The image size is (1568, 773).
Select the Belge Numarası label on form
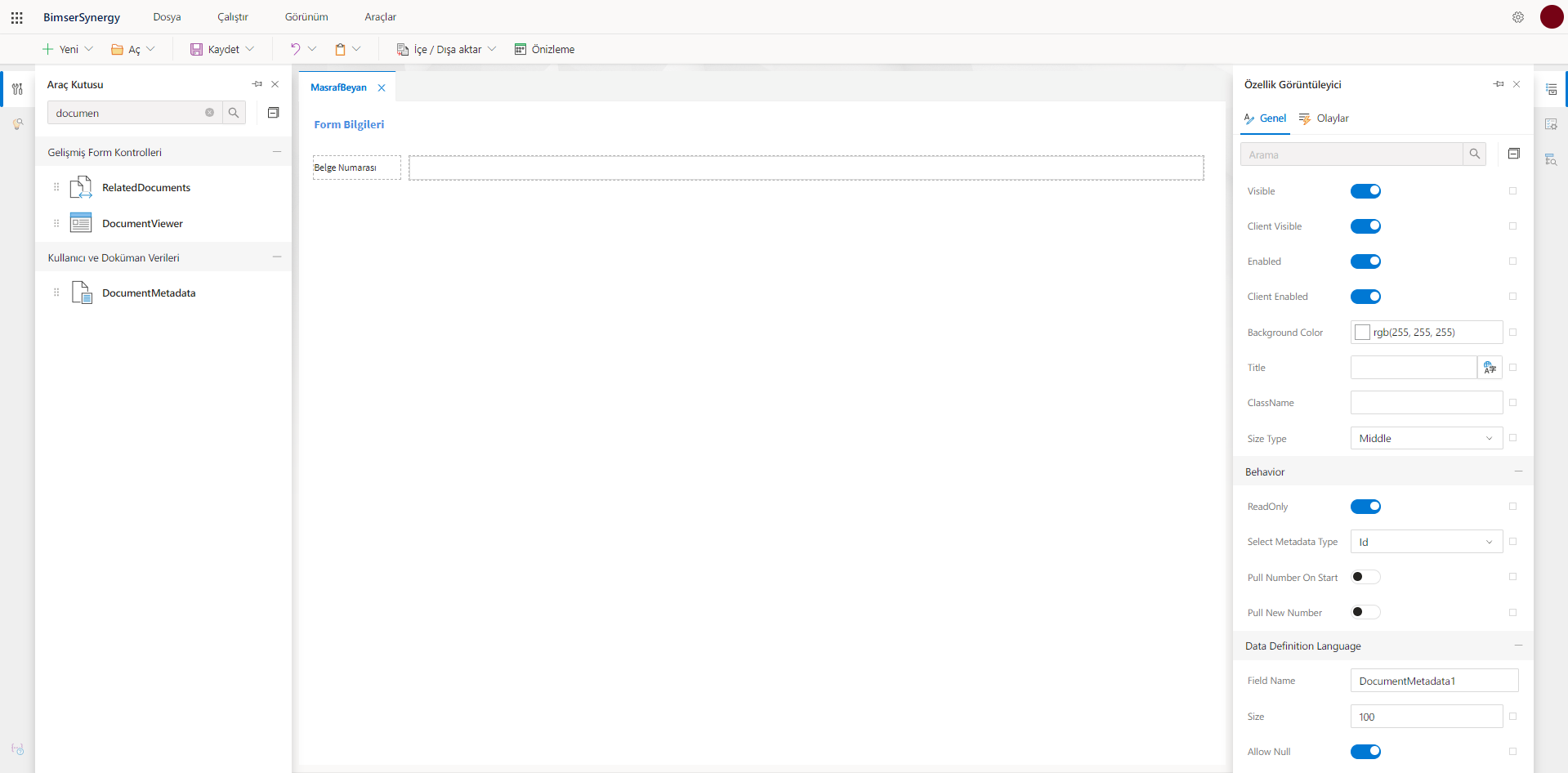356,168
